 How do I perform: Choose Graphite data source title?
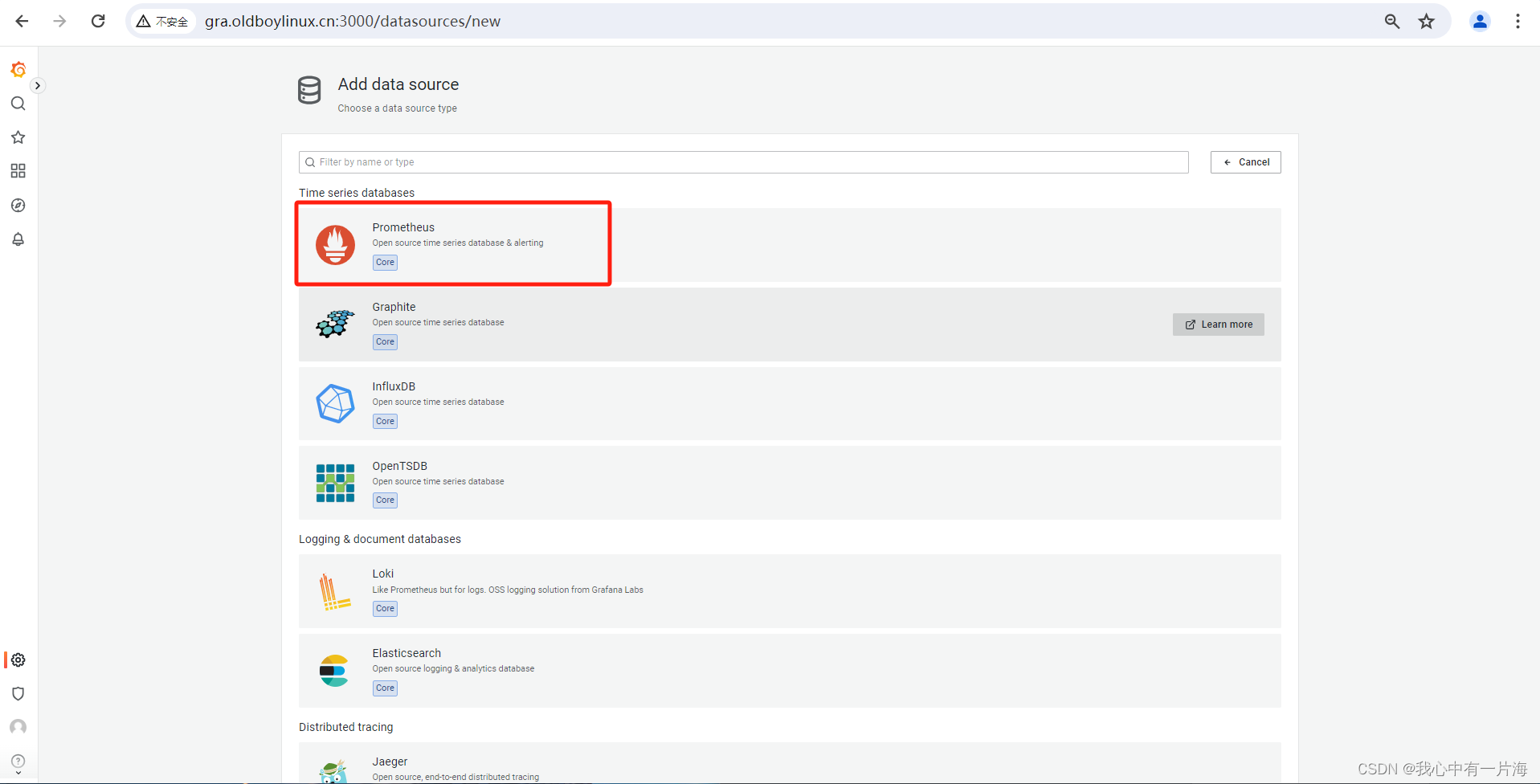click(394, 307)
